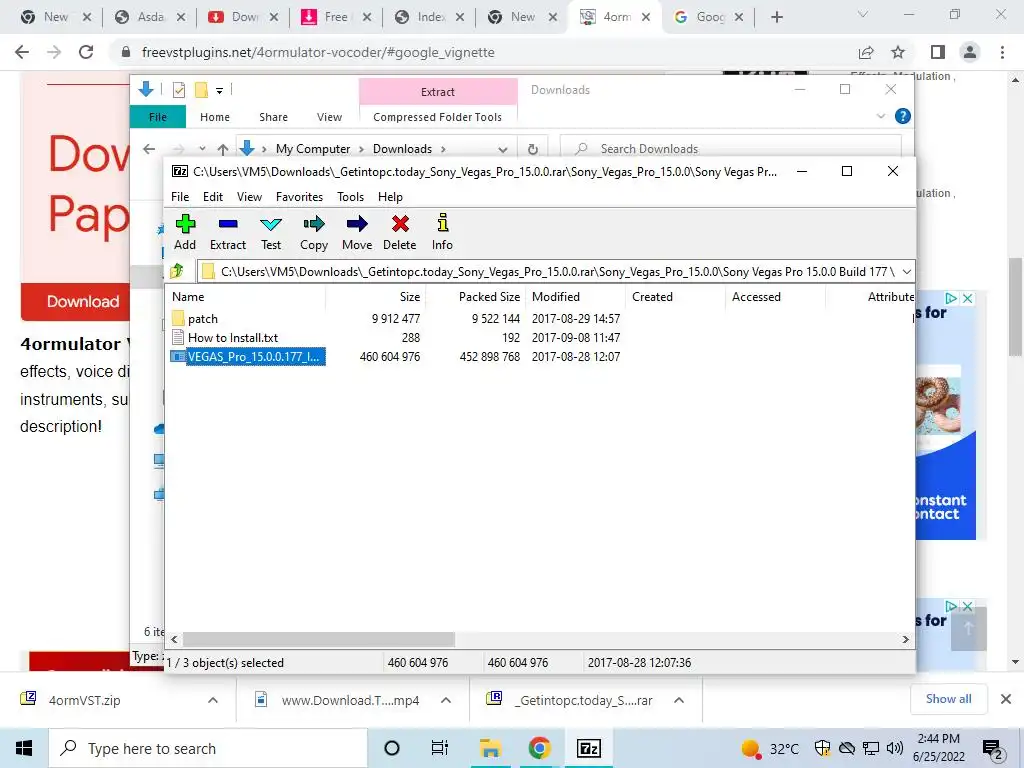
Task: Open File Explorer from taskbar
Action: 490,748
